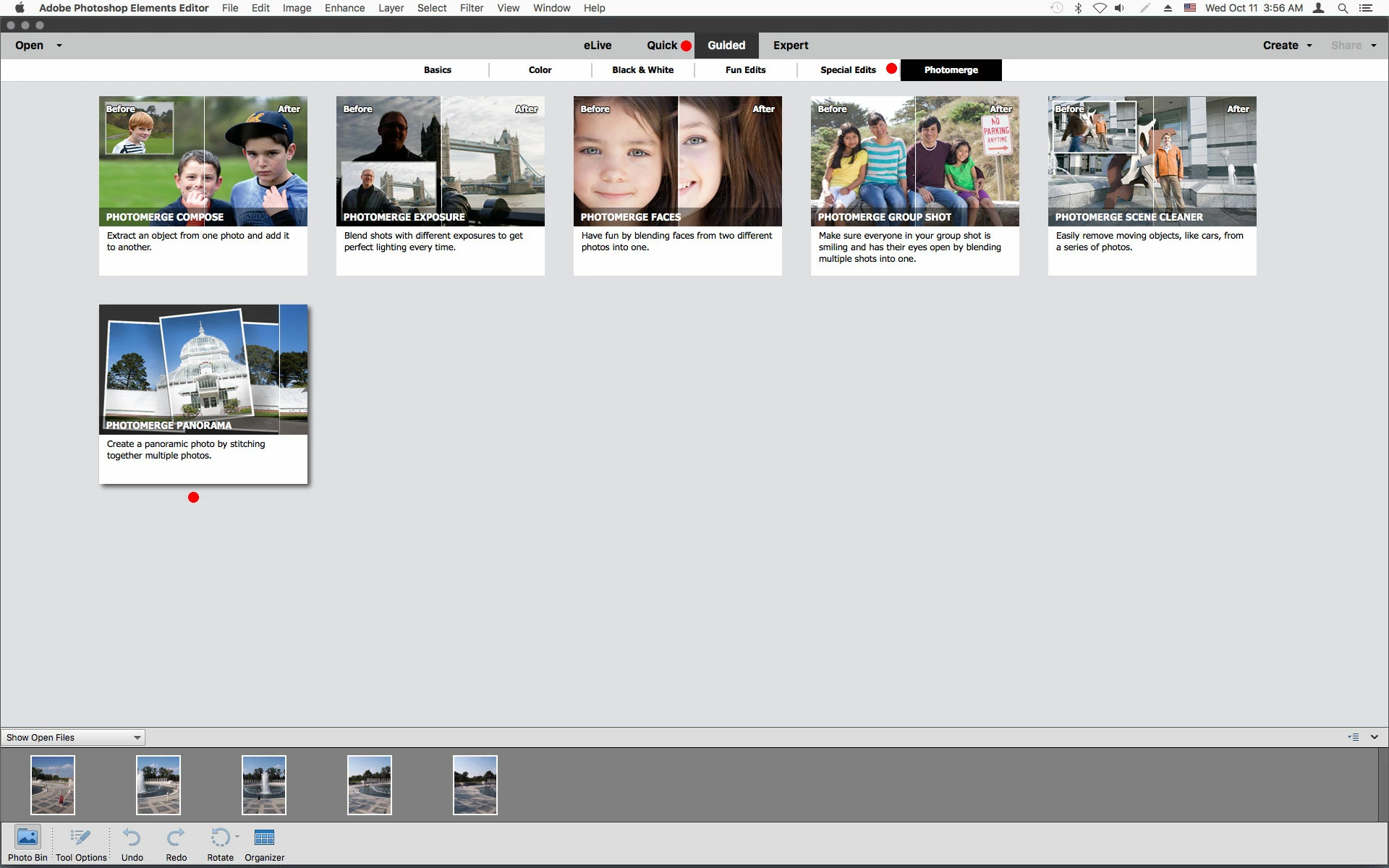Viewport: 1389px width, 868px height.
Task: Open the Enhance menu
Action: click(344, 8)
